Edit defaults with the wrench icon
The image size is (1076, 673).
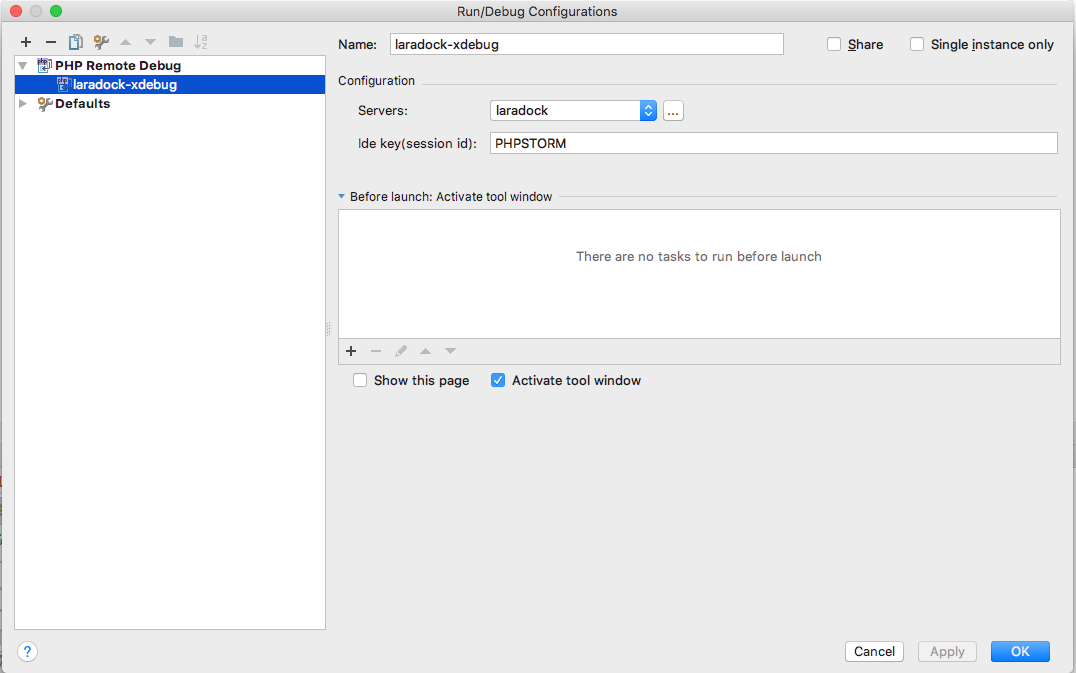coord(100,42)
